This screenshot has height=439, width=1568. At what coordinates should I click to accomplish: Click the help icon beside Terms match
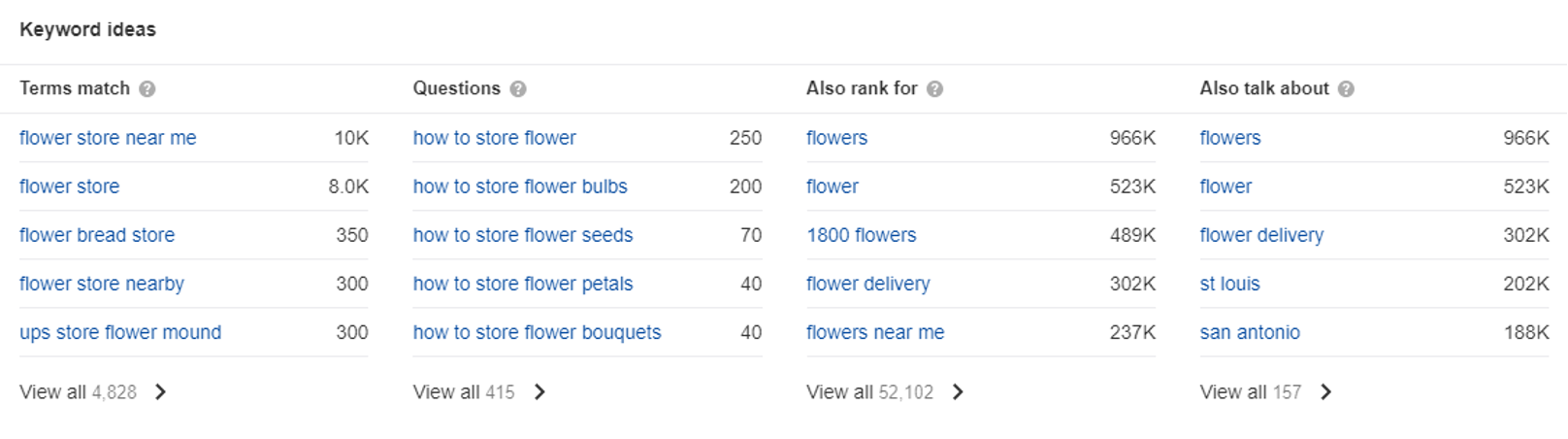pyautogui.click(x=147, y=89)
